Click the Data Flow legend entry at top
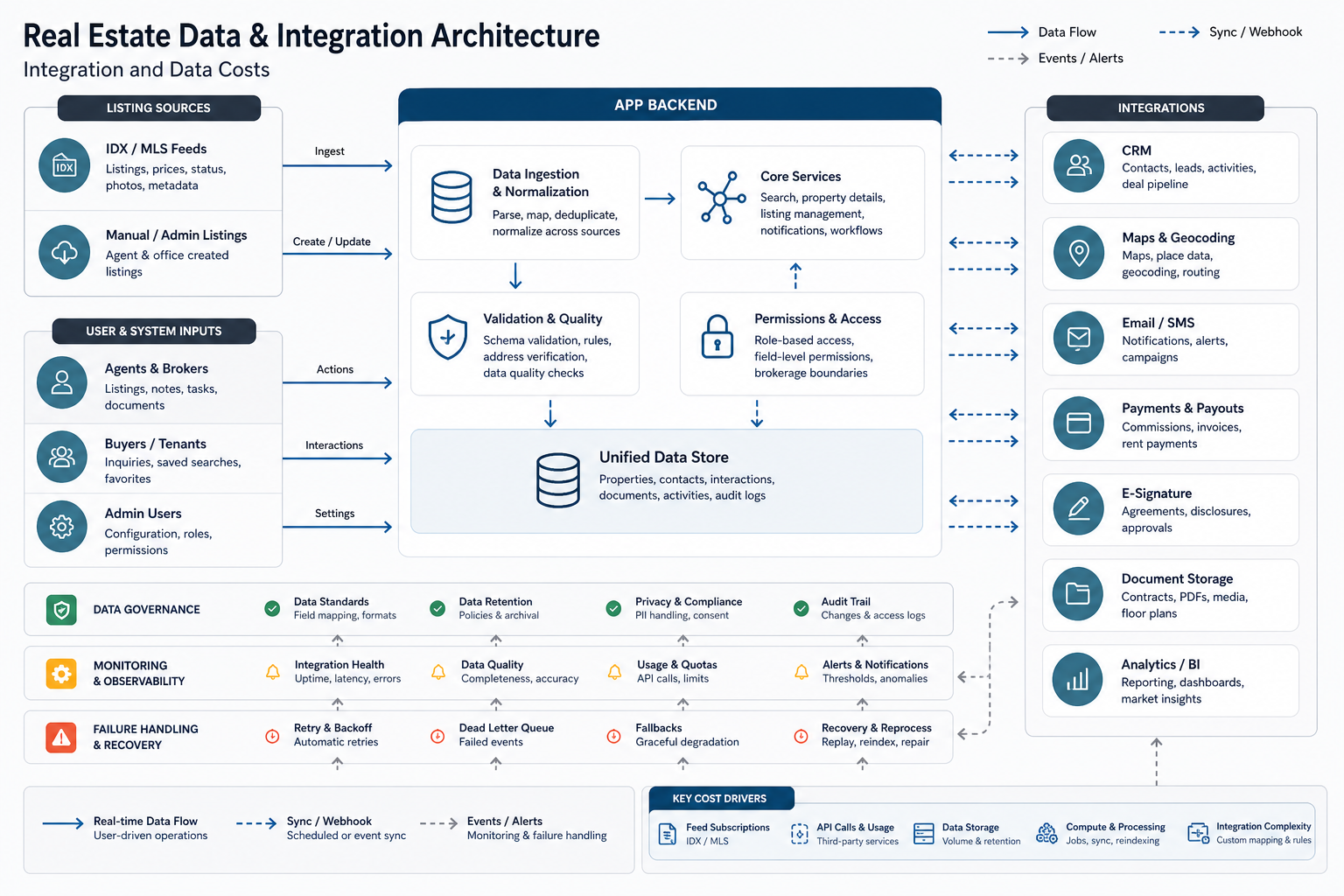Viewport: 1344px width, 896px height. pos(1042,32)
